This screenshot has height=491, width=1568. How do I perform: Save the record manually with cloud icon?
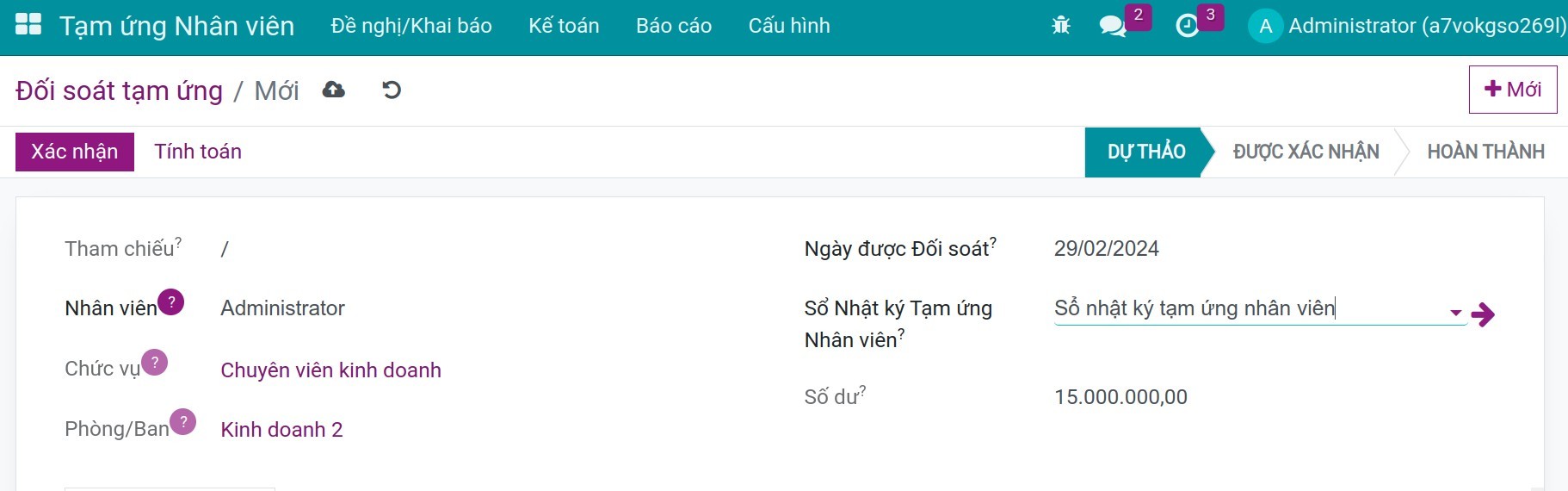[334, 90]
